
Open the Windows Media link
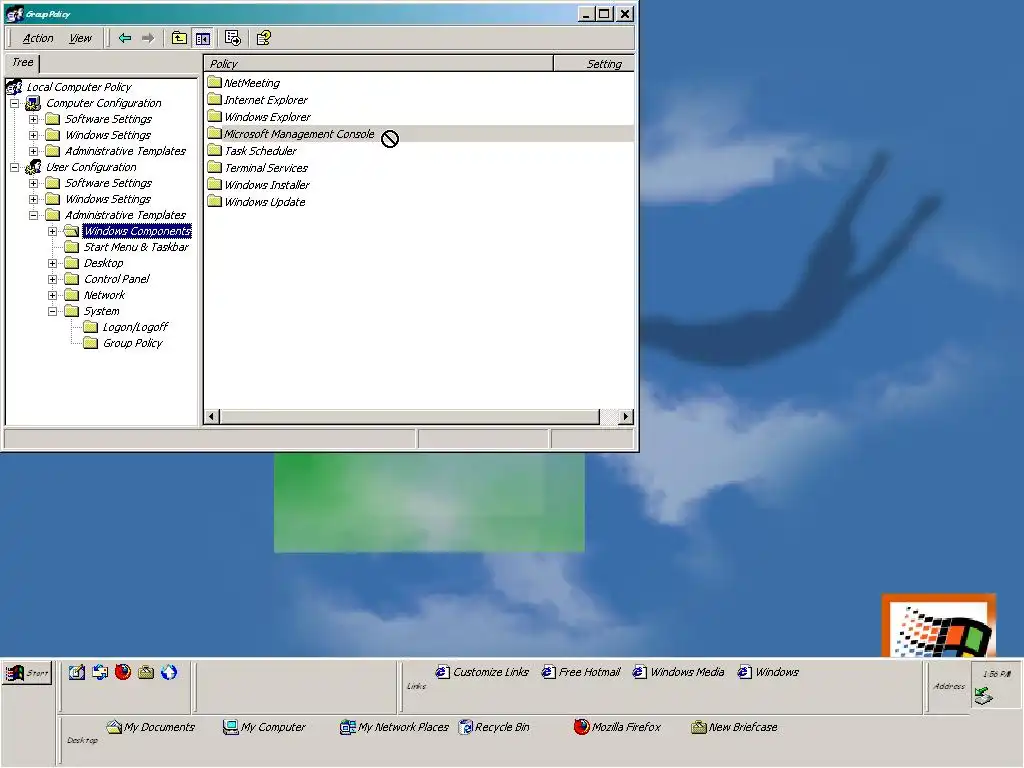point(678,672)
